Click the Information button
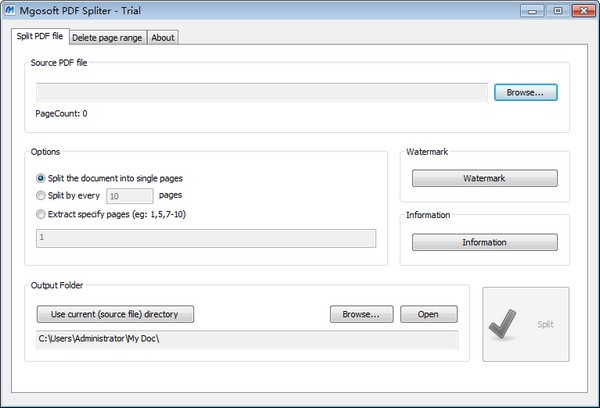This screenshot has height=408, width=600. tap(484, 242)
